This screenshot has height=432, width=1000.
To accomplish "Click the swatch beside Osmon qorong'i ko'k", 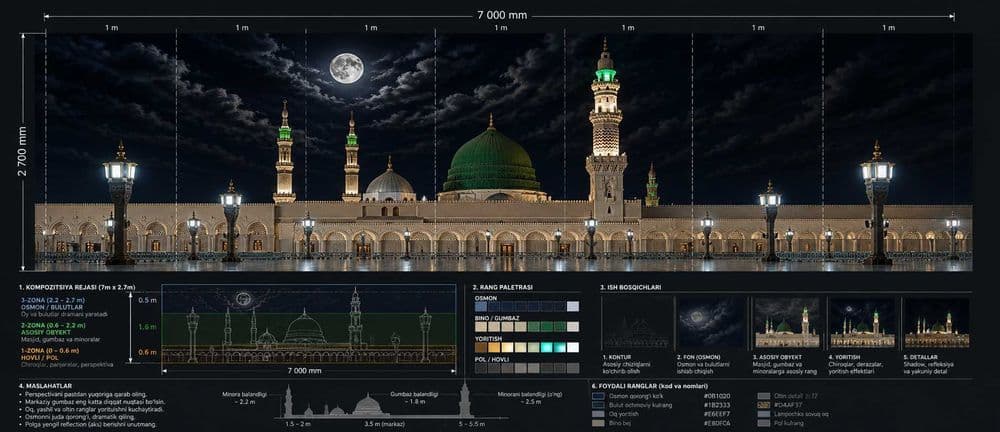I will pyautogui.click(x=598, y=396).
